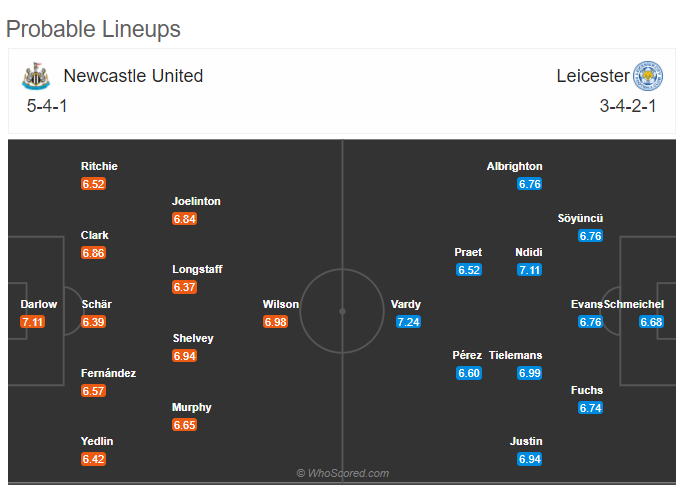Select Tielemans on the Leicester side

pyautogui.click(x=516, y=355)
